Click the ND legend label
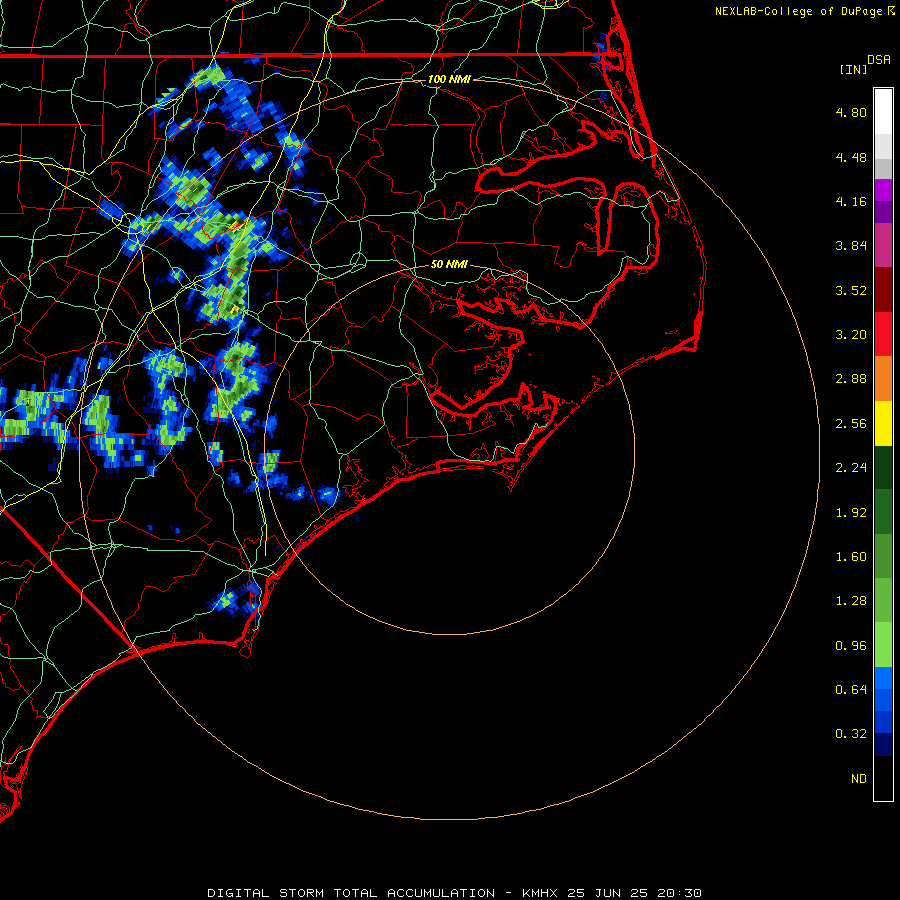 pos(859,779)
